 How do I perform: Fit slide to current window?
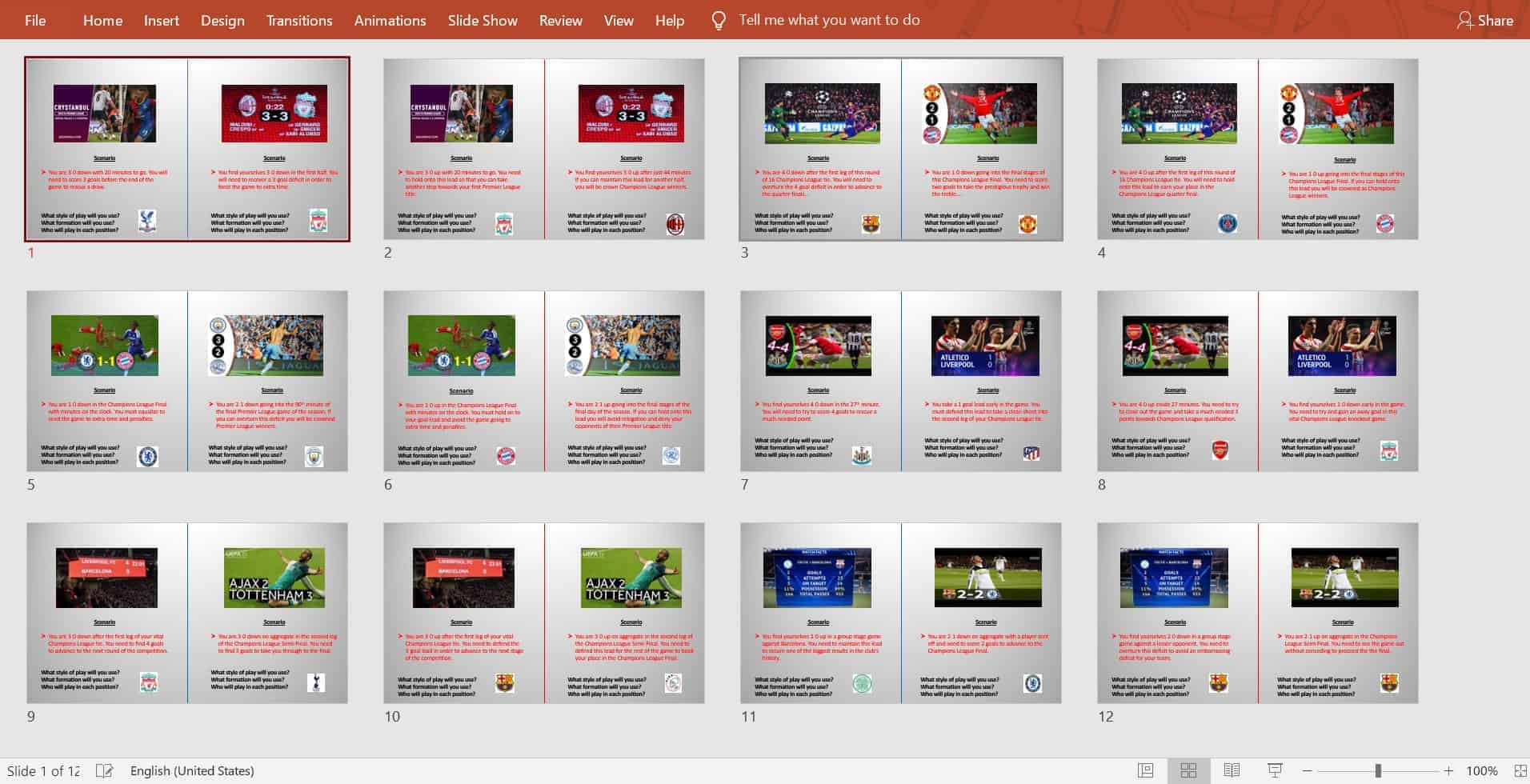pos(1520,770)
